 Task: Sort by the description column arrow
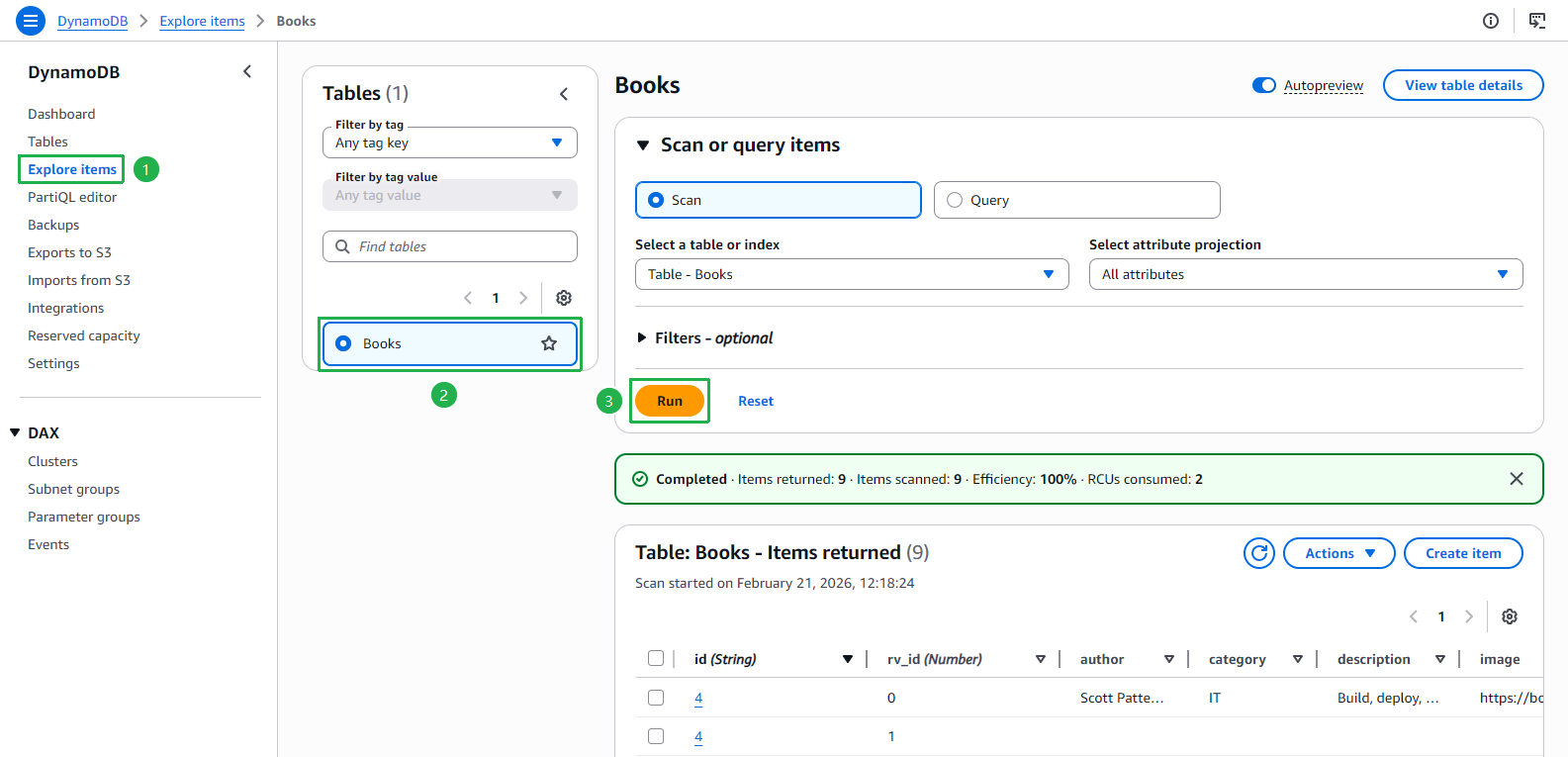[x=1440, y=659]
